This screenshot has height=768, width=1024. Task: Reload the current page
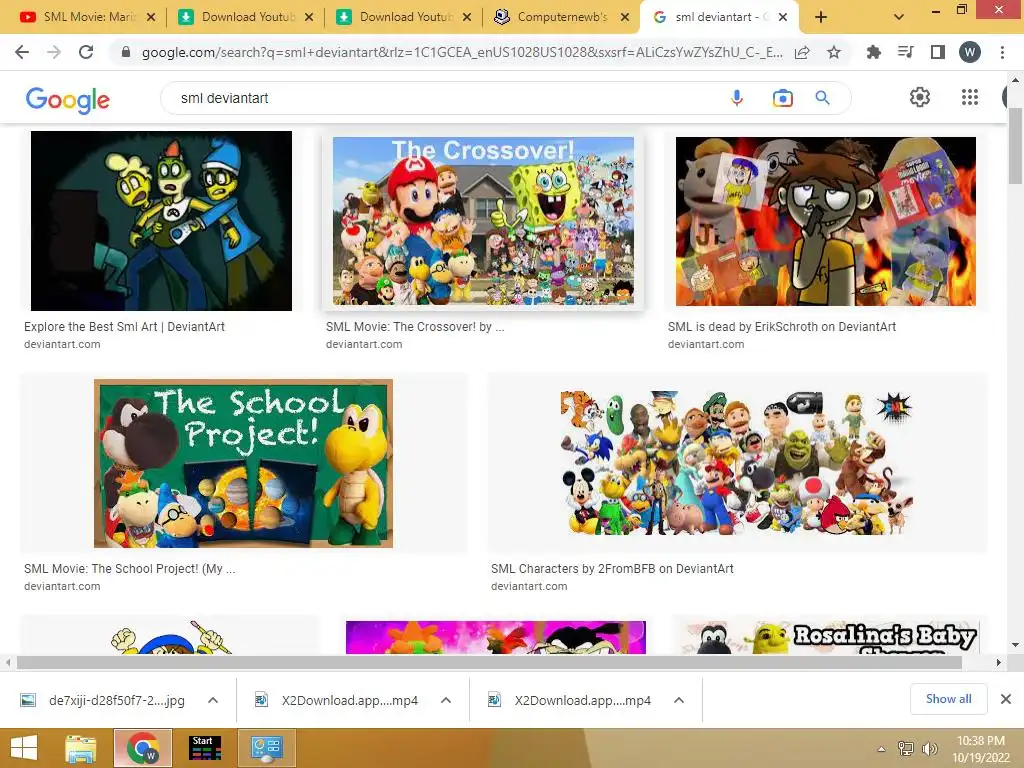(86, 52)
